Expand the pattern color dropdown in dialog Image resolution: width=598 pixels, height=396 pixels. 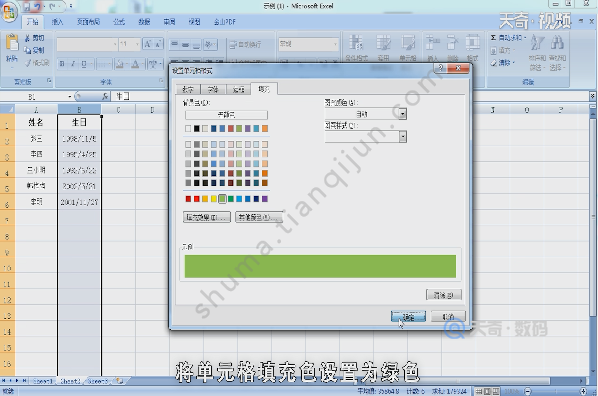[402, 114]
